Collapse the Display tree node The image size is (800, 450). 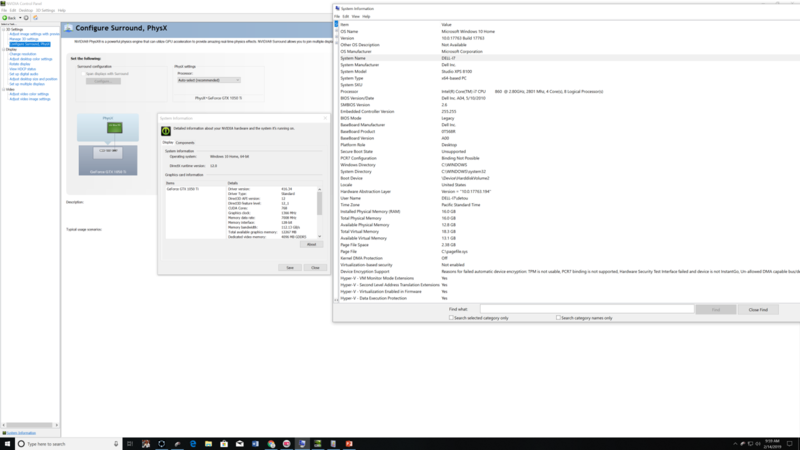coord(4,49)
